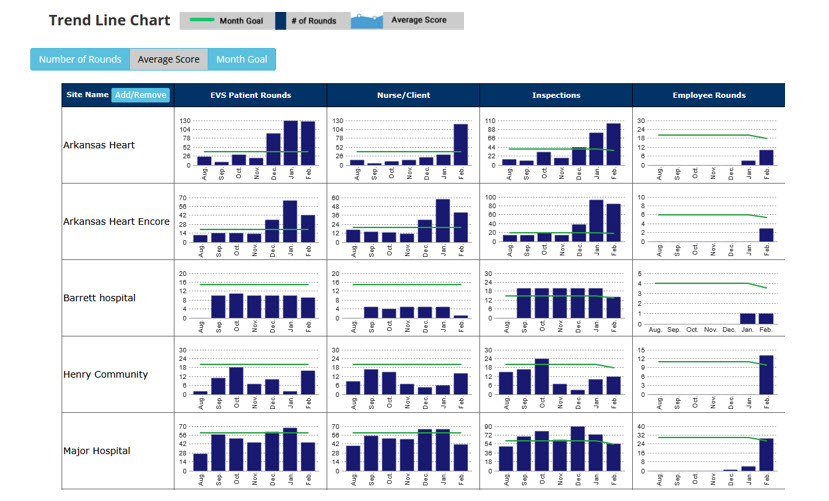Screen dimensions: 829x501
Task: Open Major Hospital Inspections chart
Action: click(x=556, y=451)
